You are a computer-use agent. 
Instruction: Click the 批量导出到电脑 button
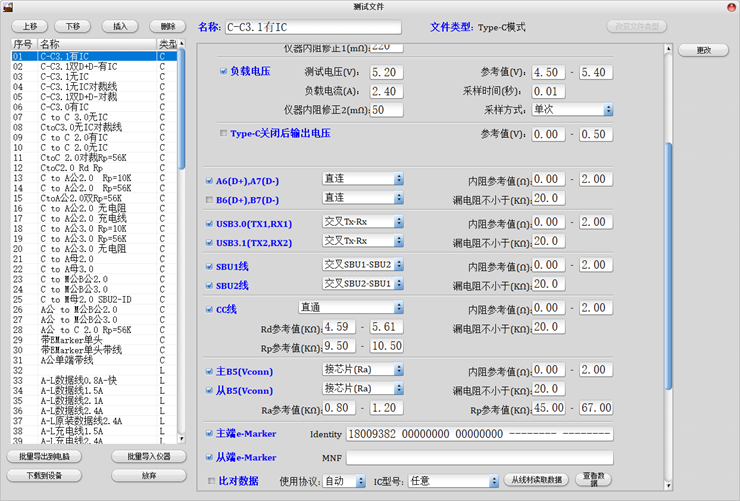point(47,457)
